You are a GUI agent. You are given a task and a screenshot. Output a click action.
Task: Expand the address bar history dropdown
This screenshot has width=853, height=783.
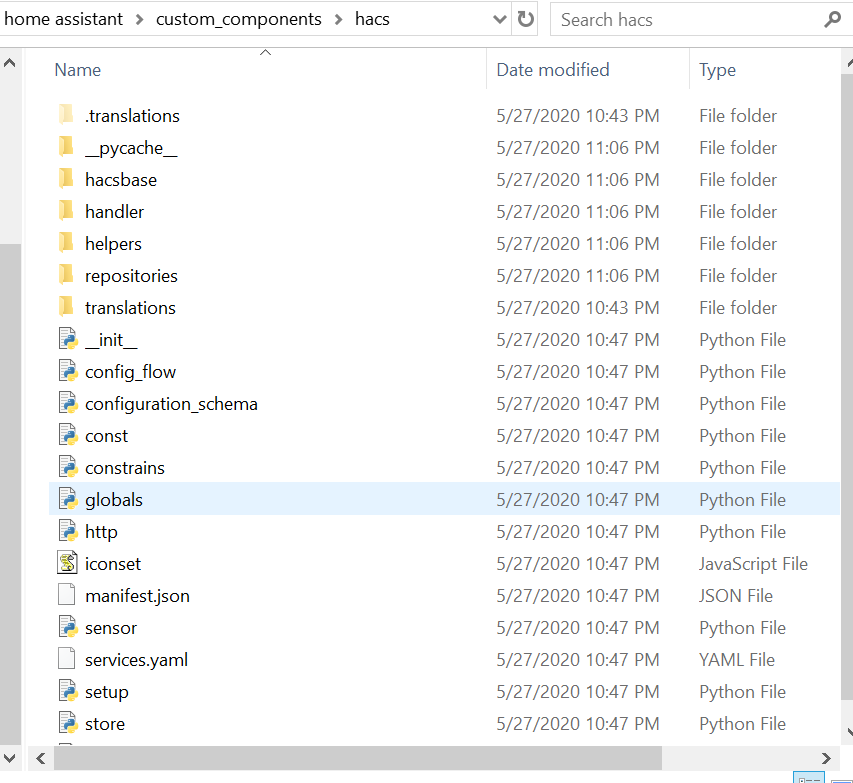tap(498, 18)
